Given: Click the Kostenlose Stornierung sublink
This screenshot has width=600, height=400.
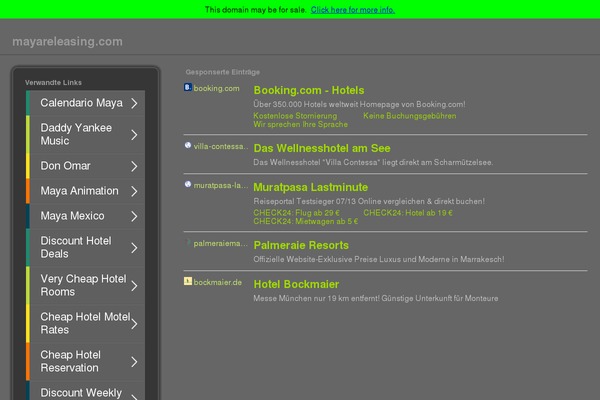Looking at the screenshot, I should pos(295,116).
